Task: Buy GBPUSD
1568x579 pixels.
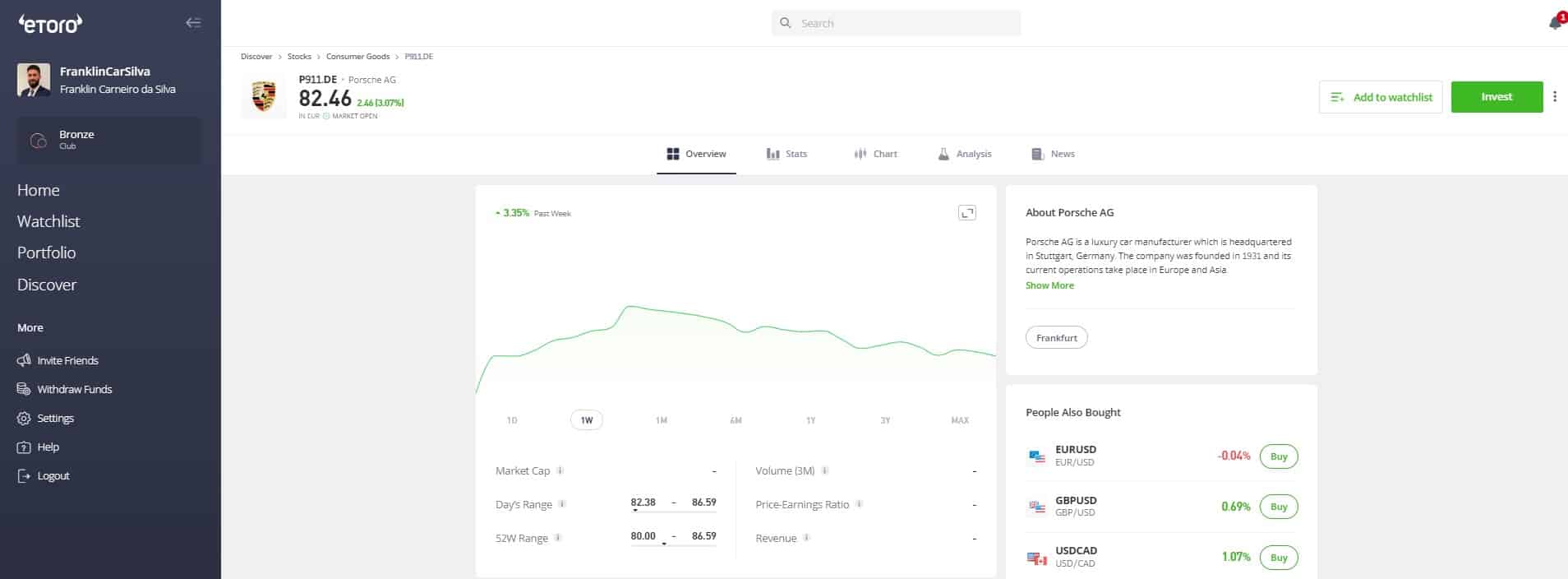Action: tap(1279, 507)
